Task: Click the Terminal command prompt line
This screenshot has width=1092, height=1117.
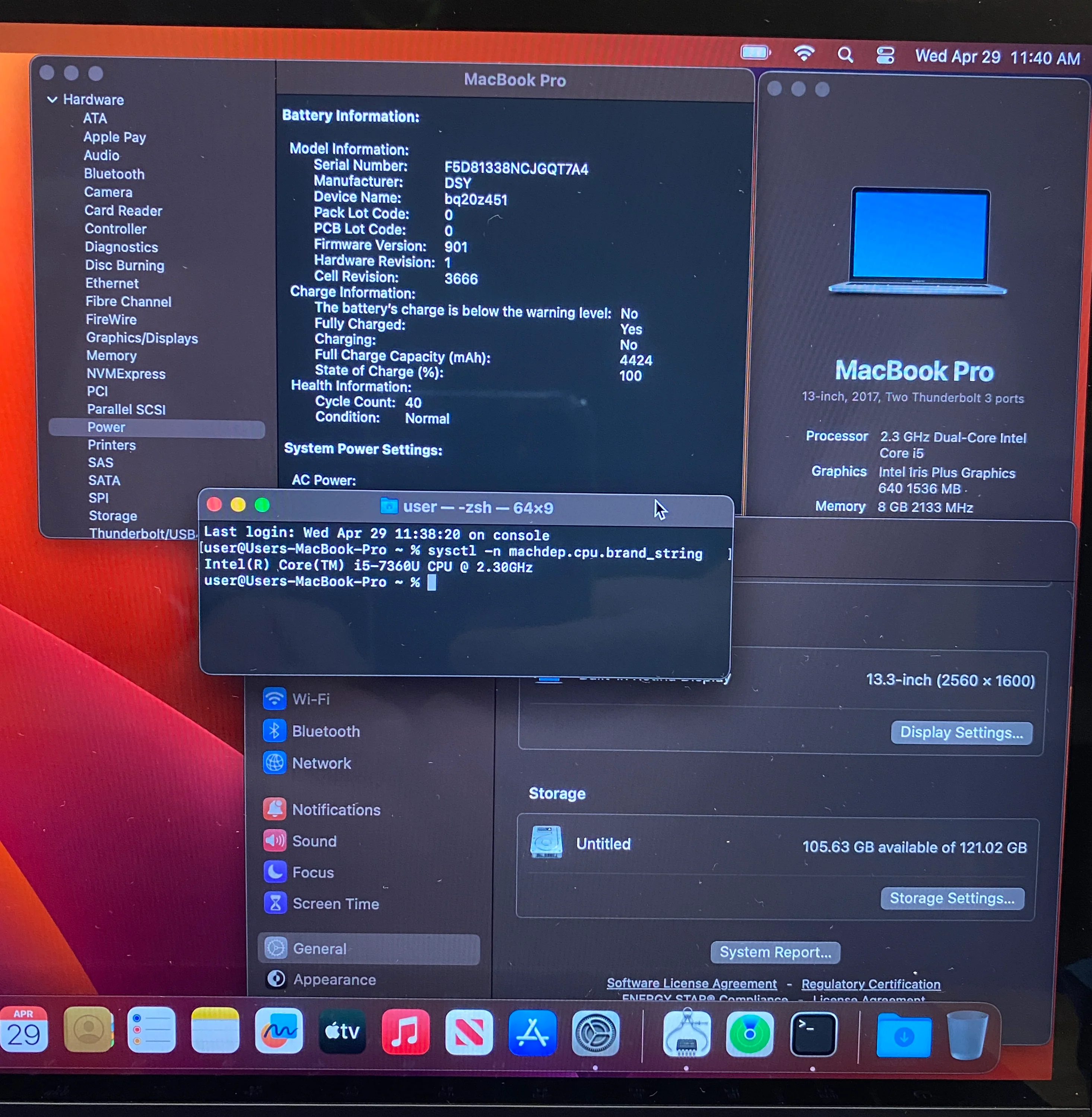Action: coord(320,583)
